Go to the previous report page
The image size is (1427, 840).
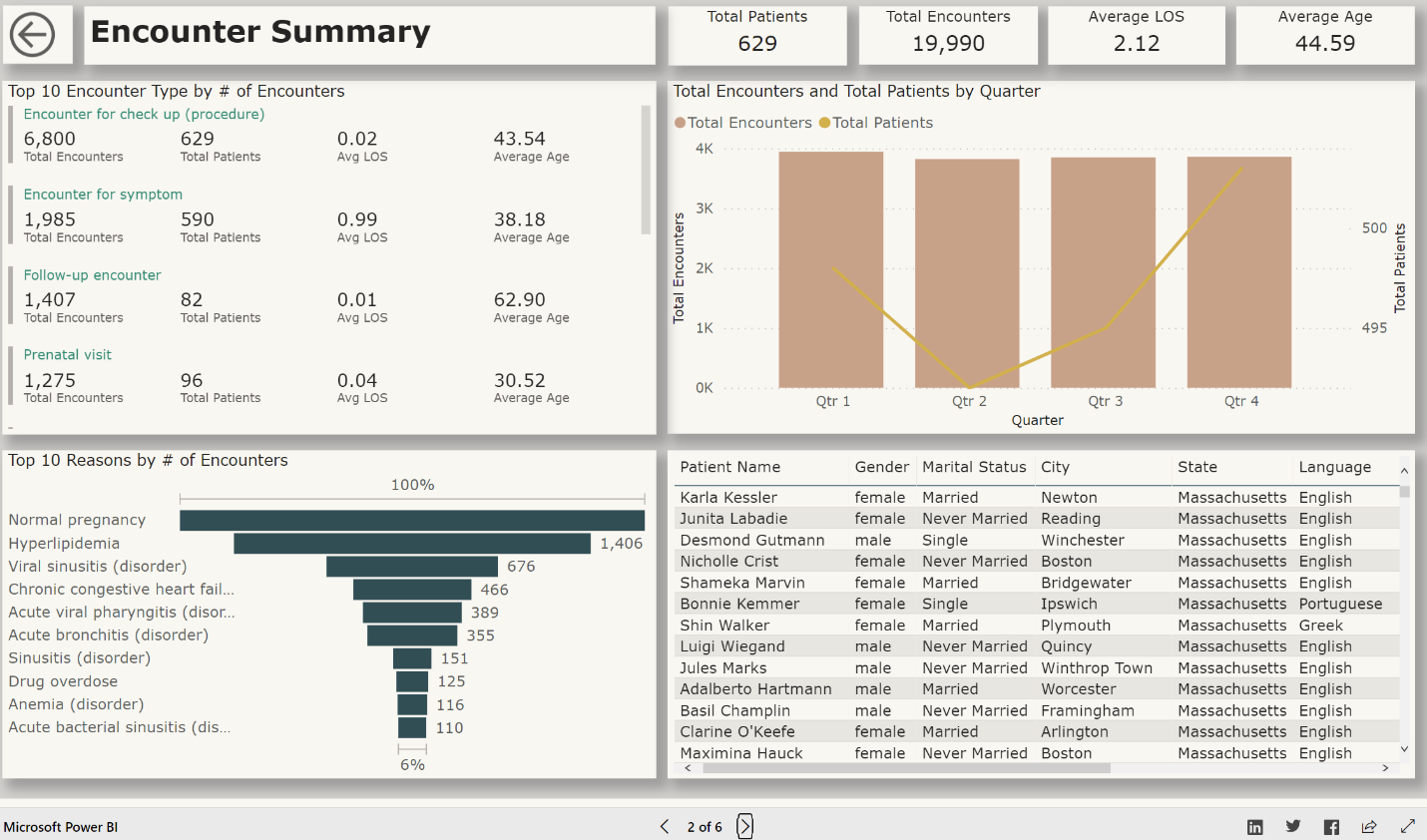pos(665,826)
